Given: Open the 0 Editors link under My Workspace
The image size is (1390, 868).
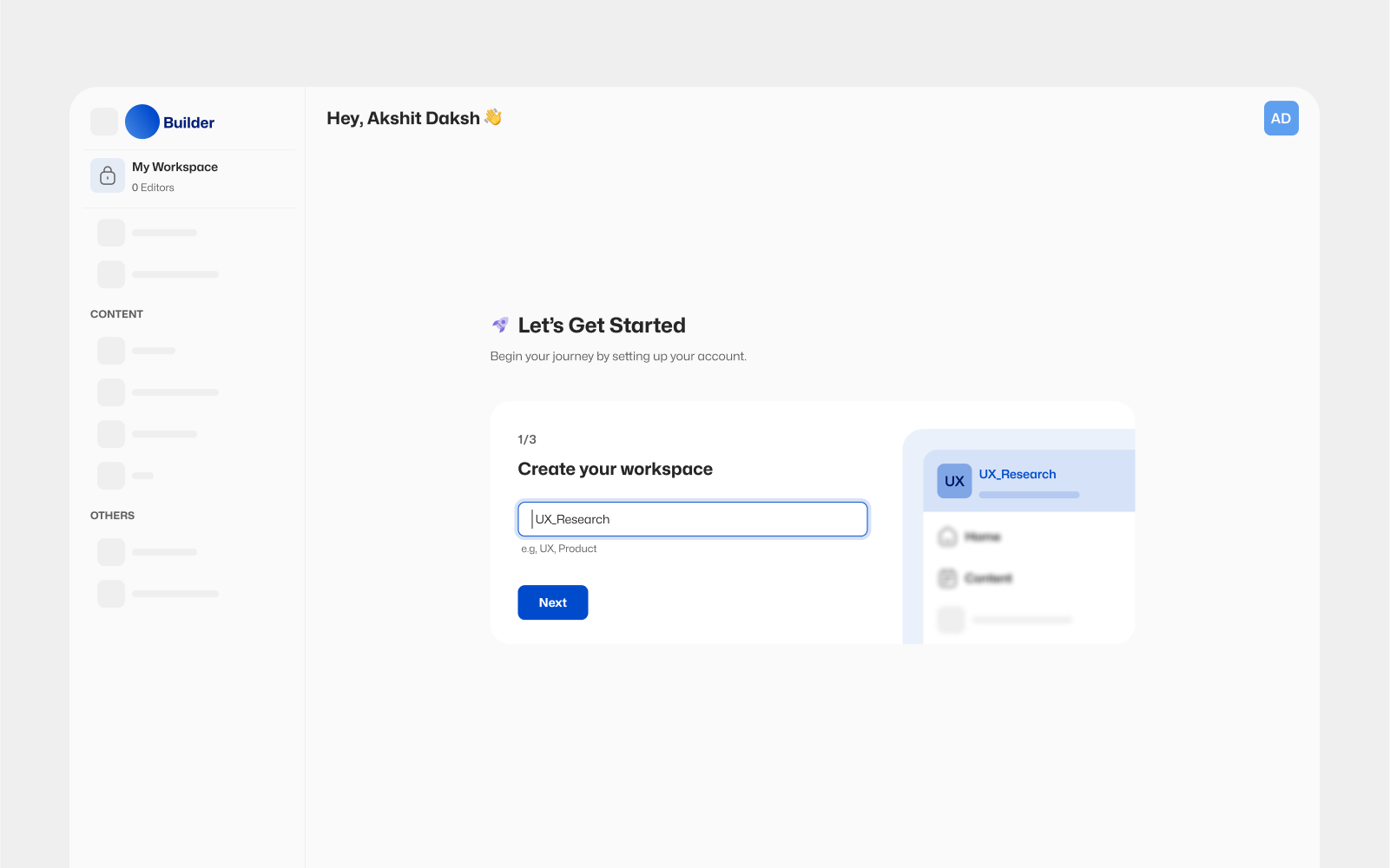Looking at the screenshot, I should pyautogui.click(x=153, y=187).
